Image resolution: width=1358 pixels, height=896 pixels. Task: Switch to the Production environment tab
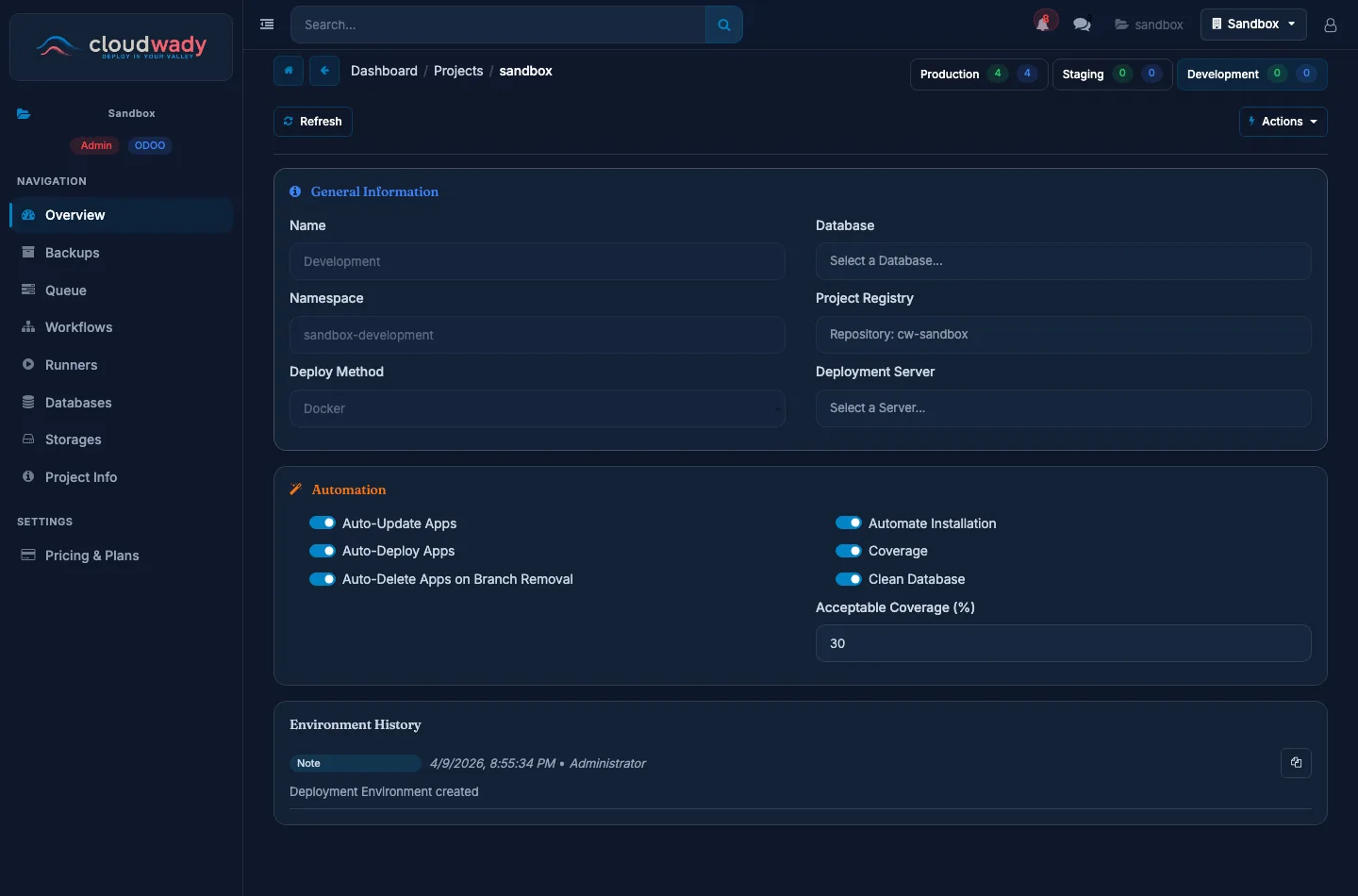pos(979,74)
